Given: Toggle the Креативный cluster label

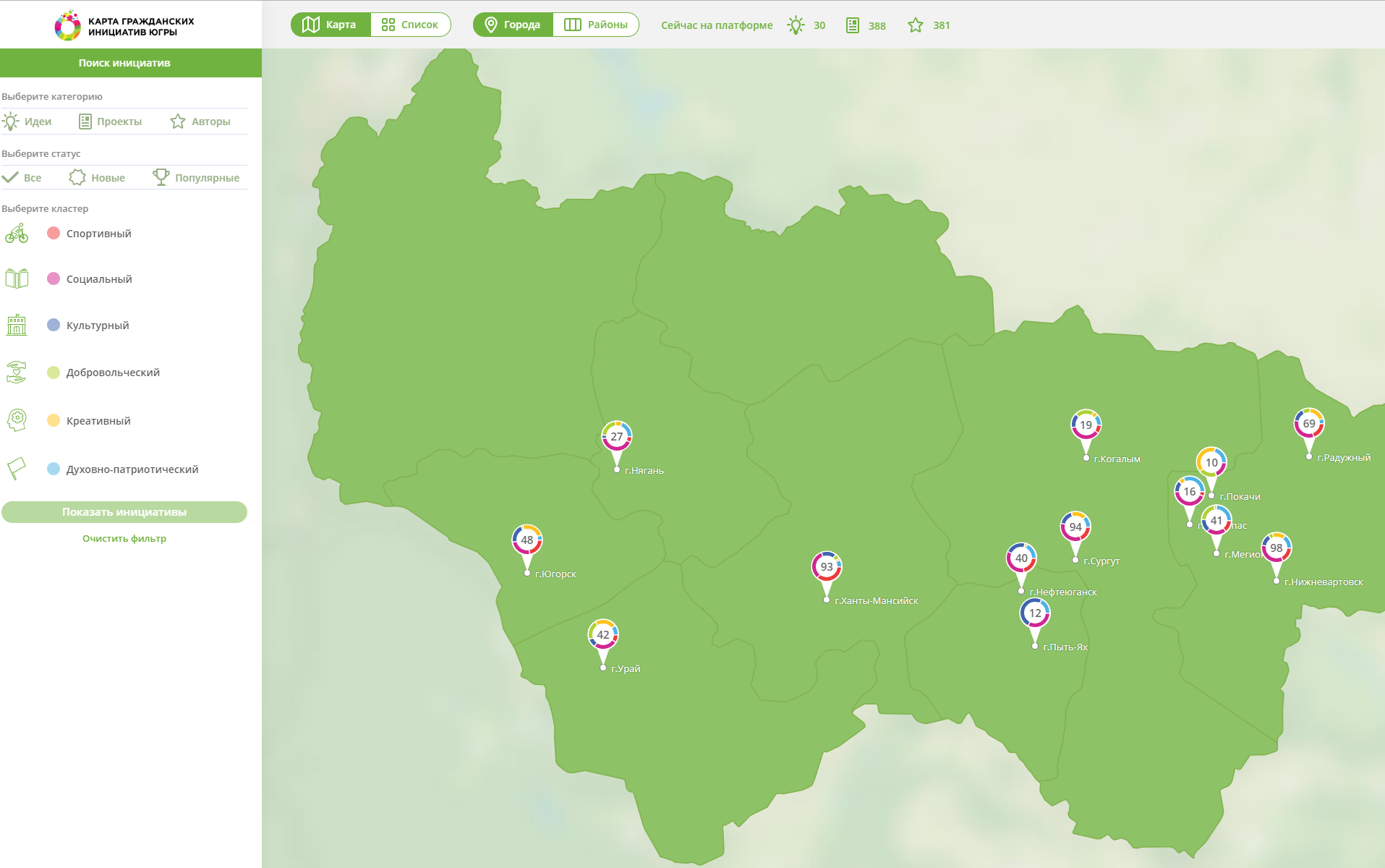Looking at the screenshot, I should coord(98,421).
